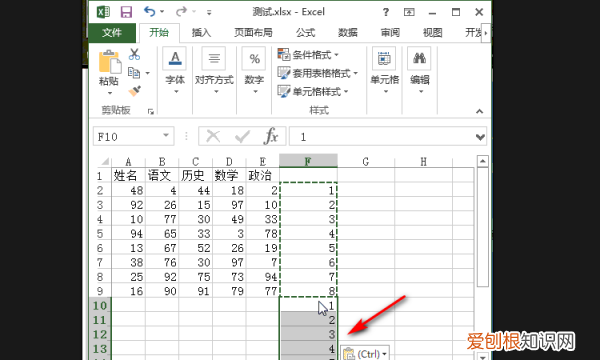
Task: Click vertical scrollbar up arrow
Action: click(x=483, y=161)
